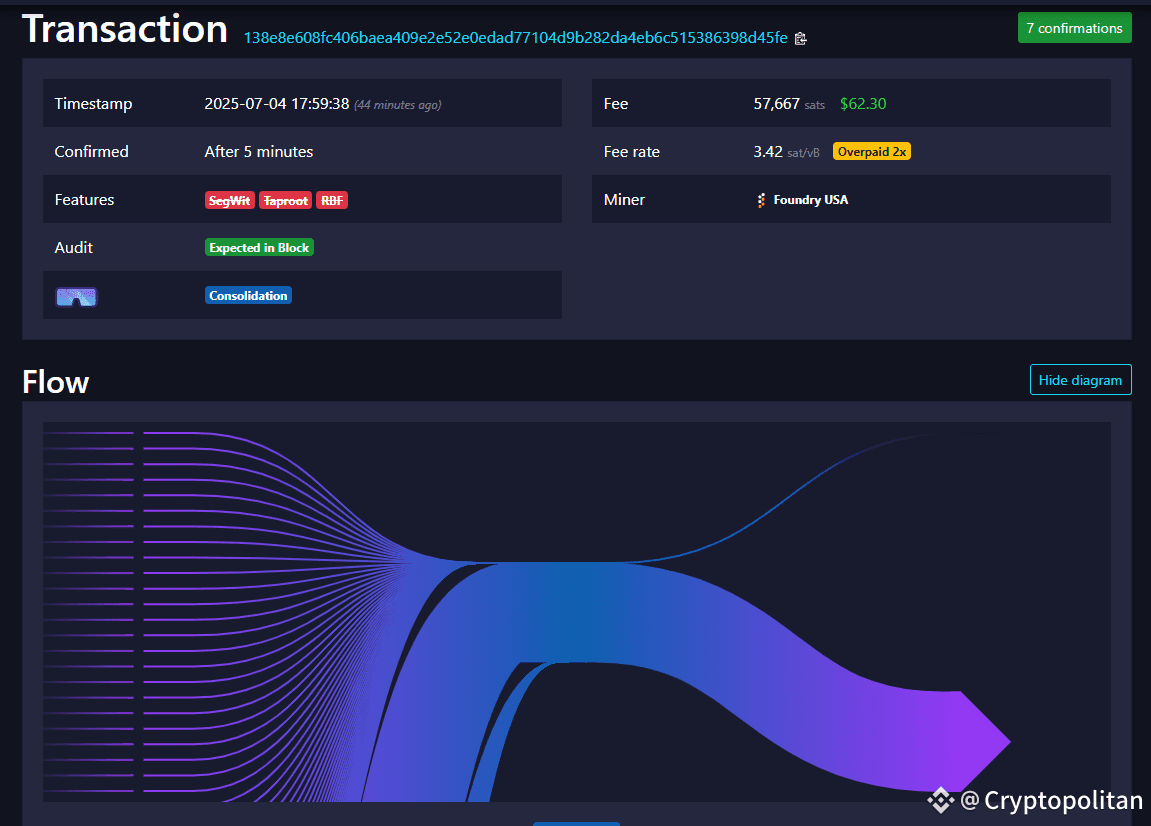The image size is (1151, 826).
Task: Open the Consolidation classification badge
Action: (247, 295)
